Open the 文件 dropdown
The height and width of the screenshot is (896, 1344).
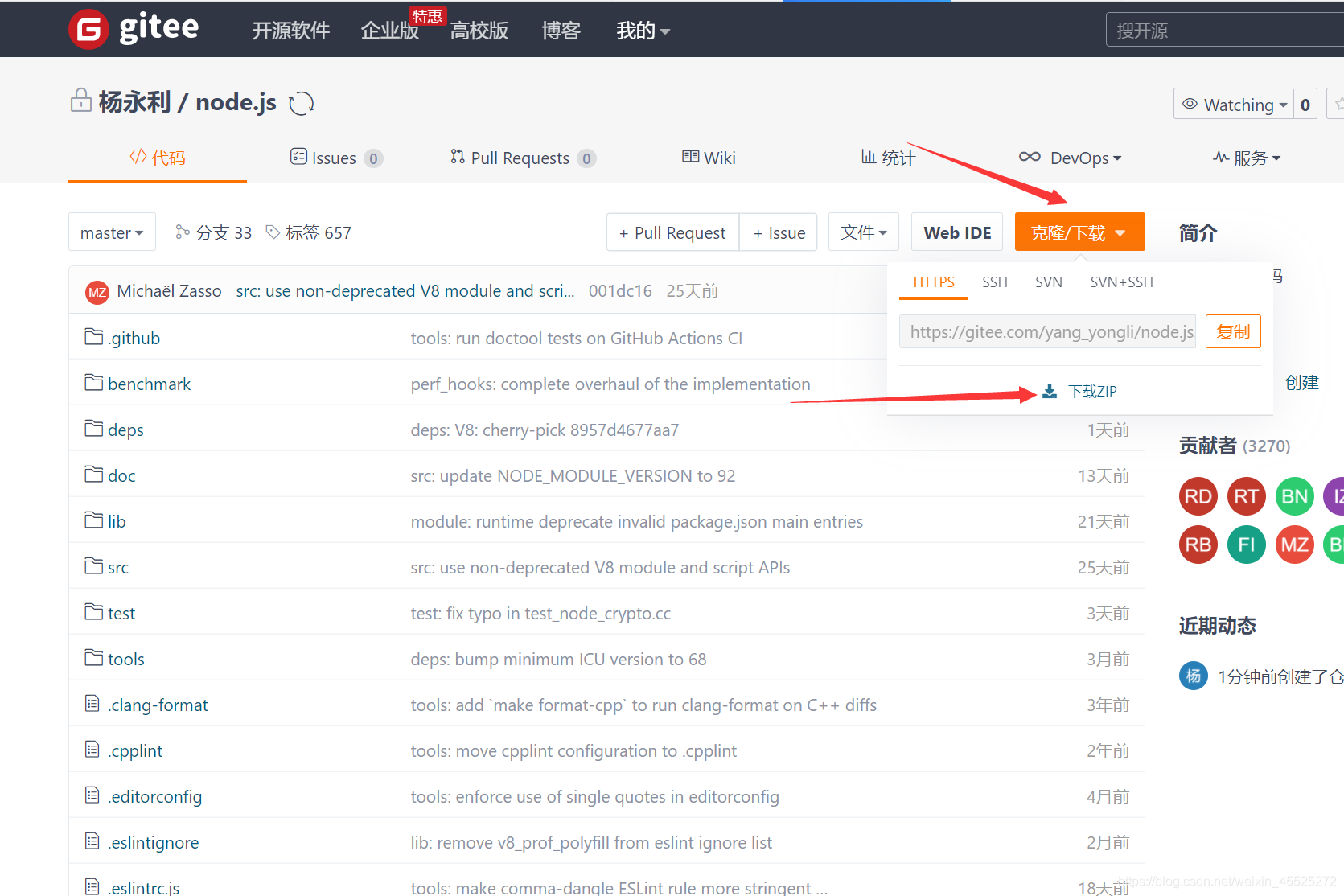point(864,232)
